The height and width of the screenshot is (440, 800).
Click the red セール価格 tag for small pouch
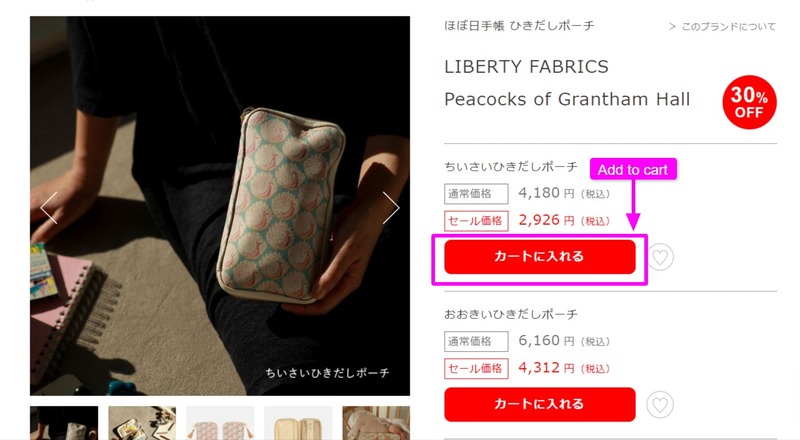point(476,221)
